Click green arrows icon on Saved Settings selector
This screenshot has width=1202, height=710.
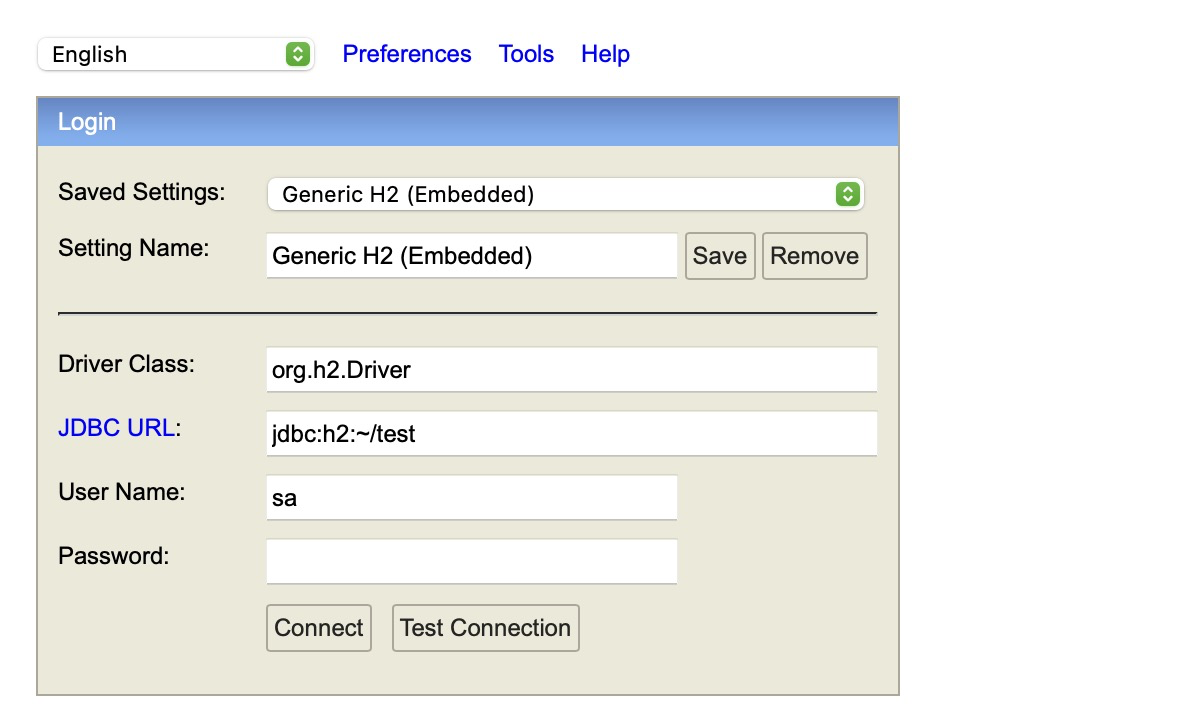(x=847, y=194)
